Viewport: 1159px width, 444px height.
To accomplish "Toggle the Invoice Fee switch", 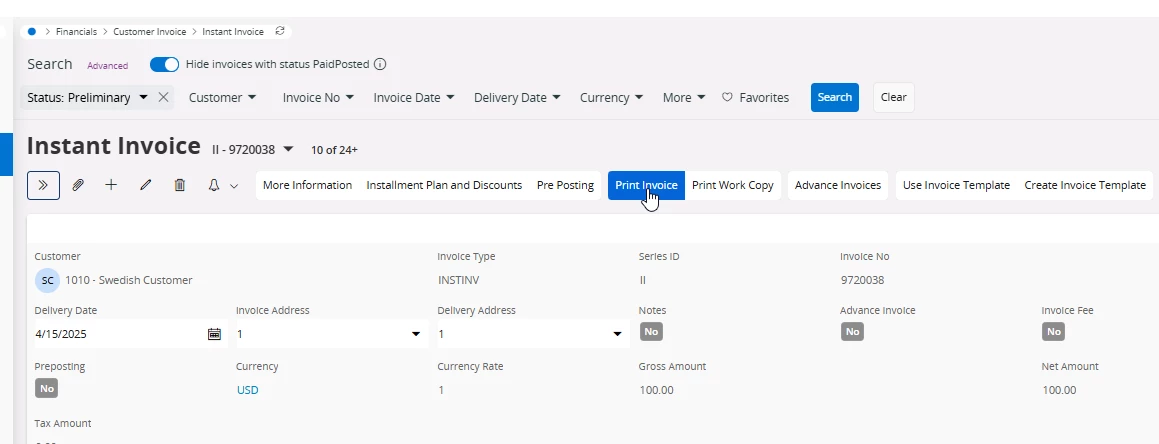I will click(1053, 331).
